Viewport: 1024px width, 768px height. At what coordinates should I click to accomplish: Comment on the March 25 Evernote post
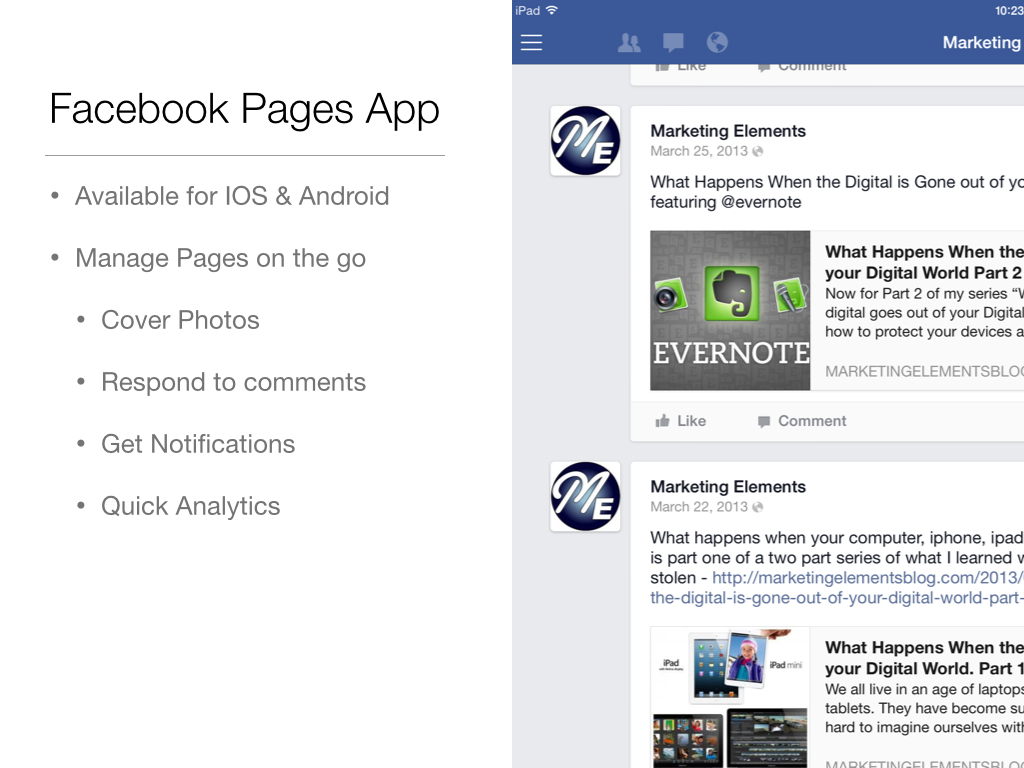click(802, 421)
